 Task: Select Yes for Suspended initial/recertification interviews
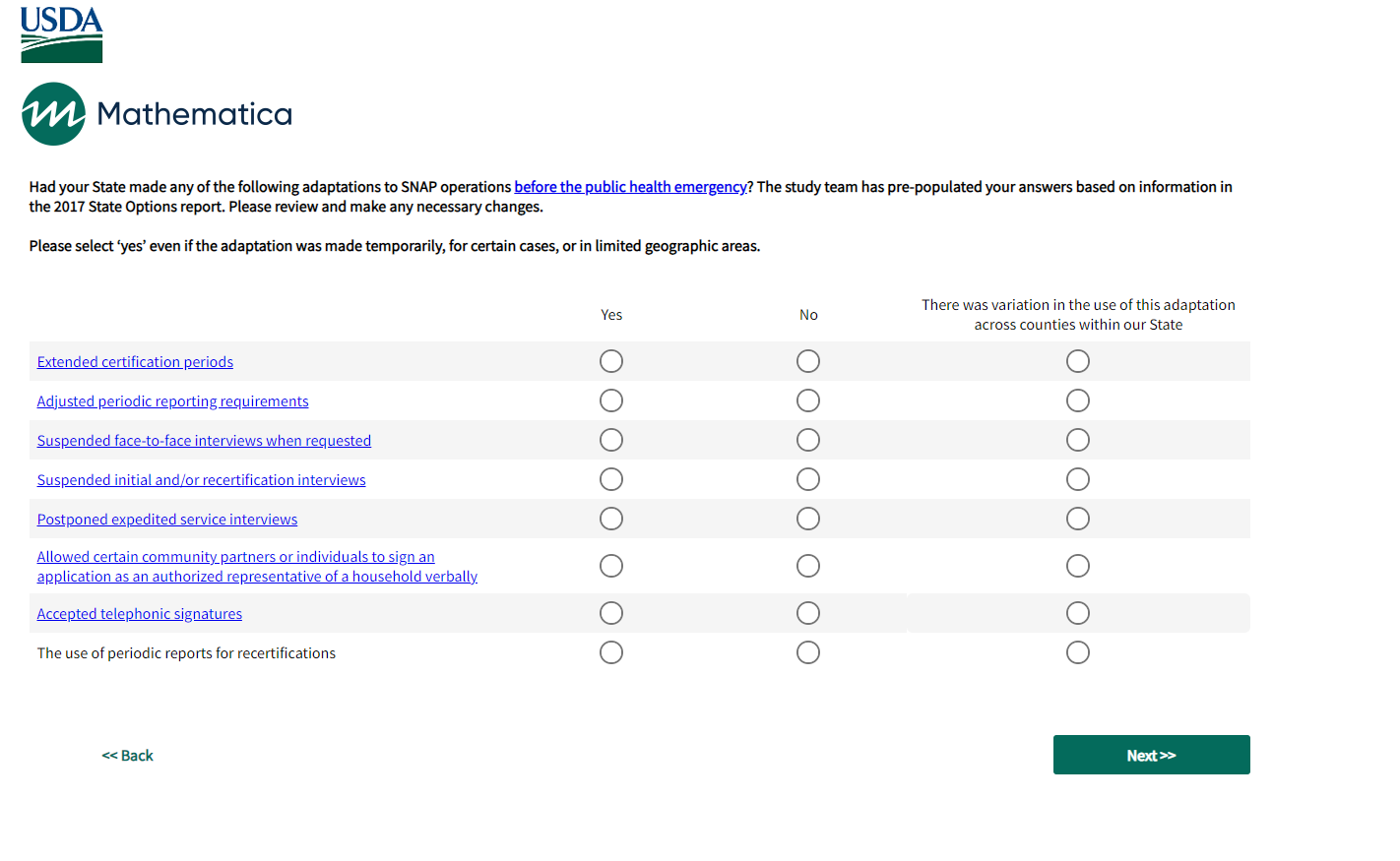pyautogui.click(x=611, y=479)
